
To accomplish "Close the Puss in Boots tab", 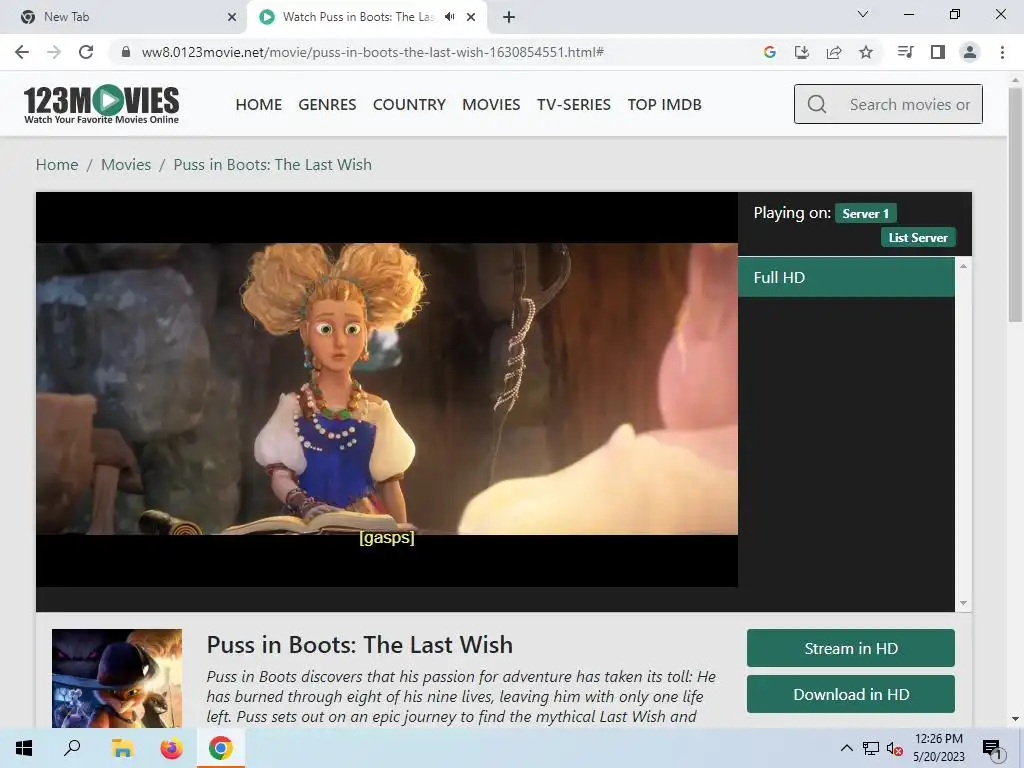I will click(x=471, y=17).
